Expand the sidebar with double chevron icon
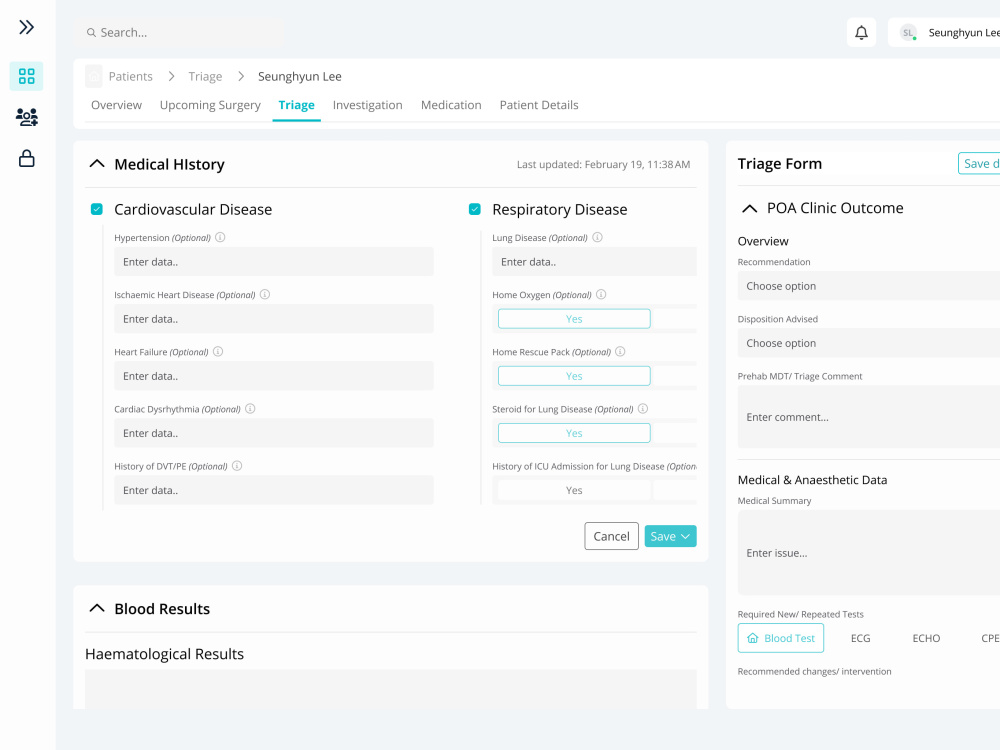 tap(26, 27)
